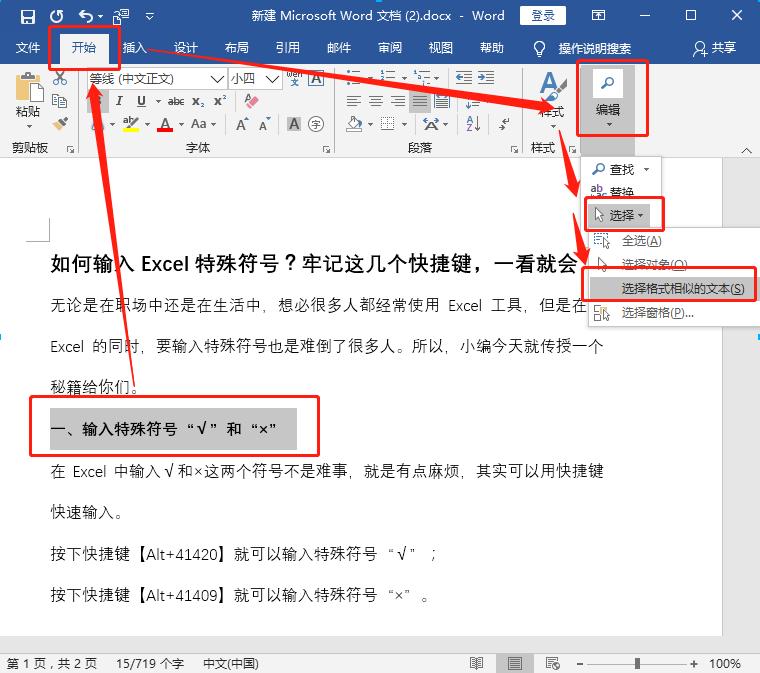Screen dimensions: 760x673
Task: Switch to the 设计 ribbon tab
Action: point(186,48)
